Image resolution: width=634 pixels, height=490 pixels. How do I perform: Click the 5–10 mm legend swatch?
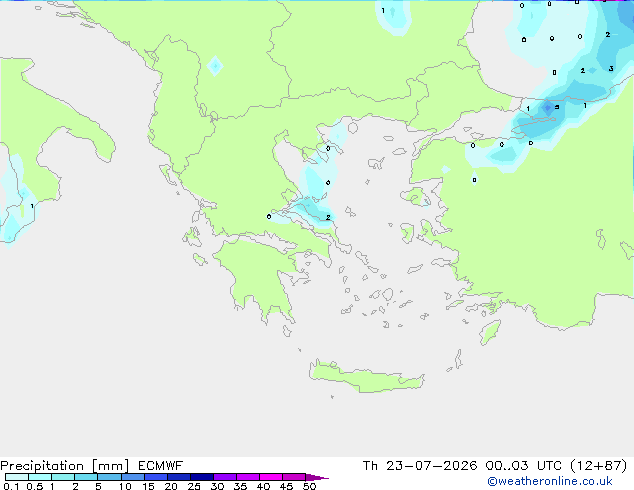(109, 477)
